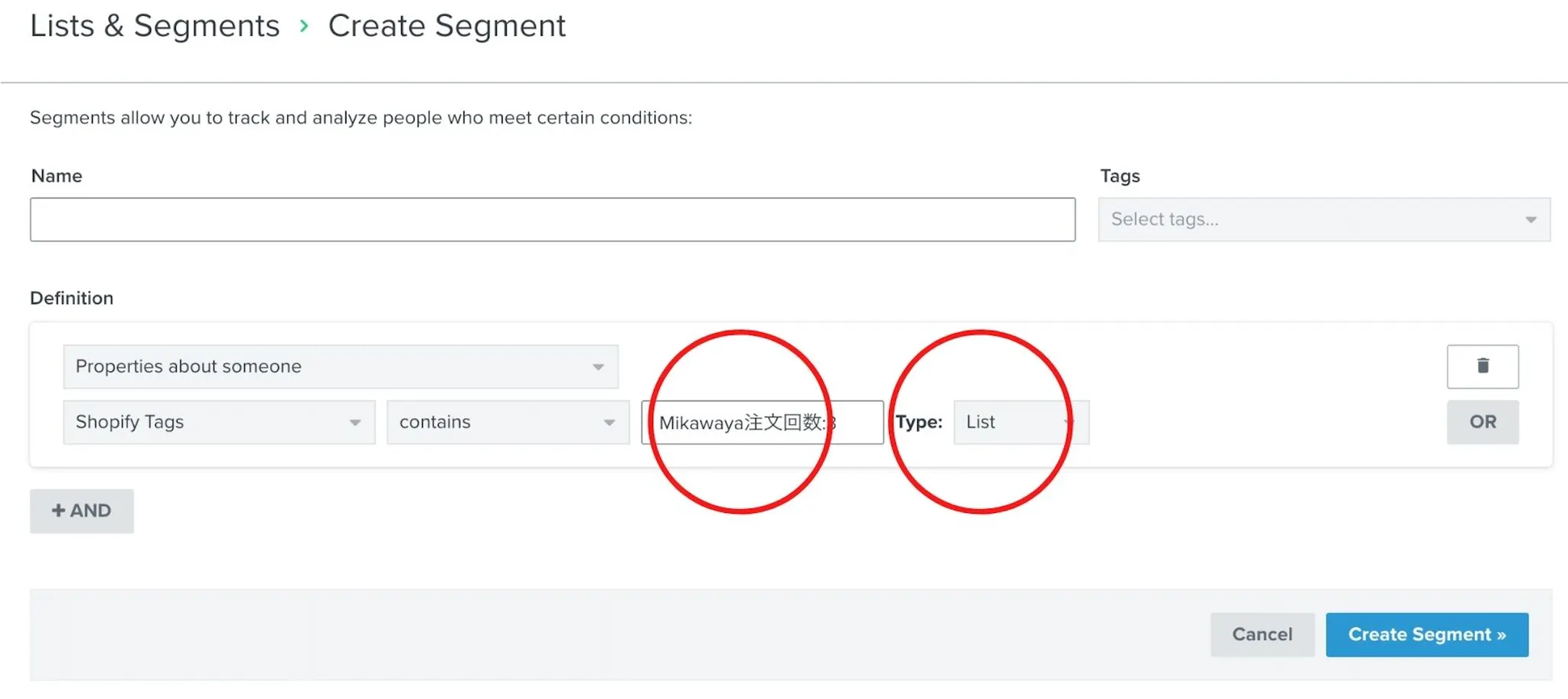The width and height of the screenshot is (1568, 699).
Task: Click the Mikawaya tag value field
Action: (x=761, y=423)
